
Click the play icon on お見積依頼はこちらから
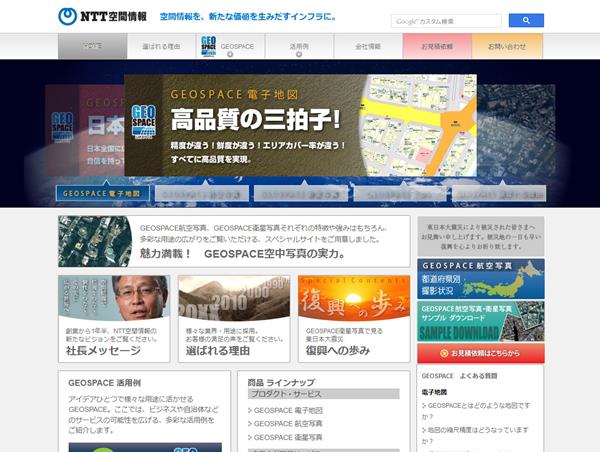point(444,353)
